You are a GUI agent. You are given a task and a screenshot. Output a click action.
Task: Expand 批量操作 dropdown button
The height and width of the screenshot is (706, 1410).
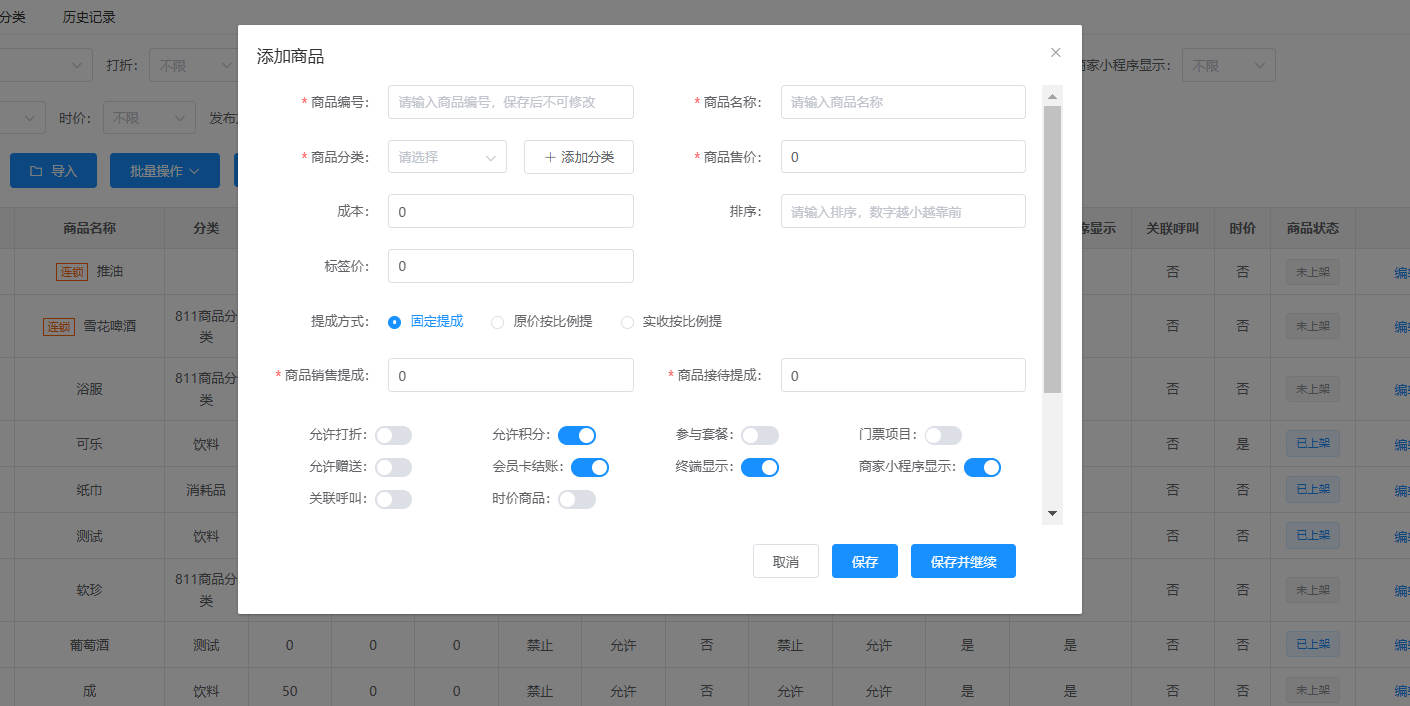coord(165,171)
